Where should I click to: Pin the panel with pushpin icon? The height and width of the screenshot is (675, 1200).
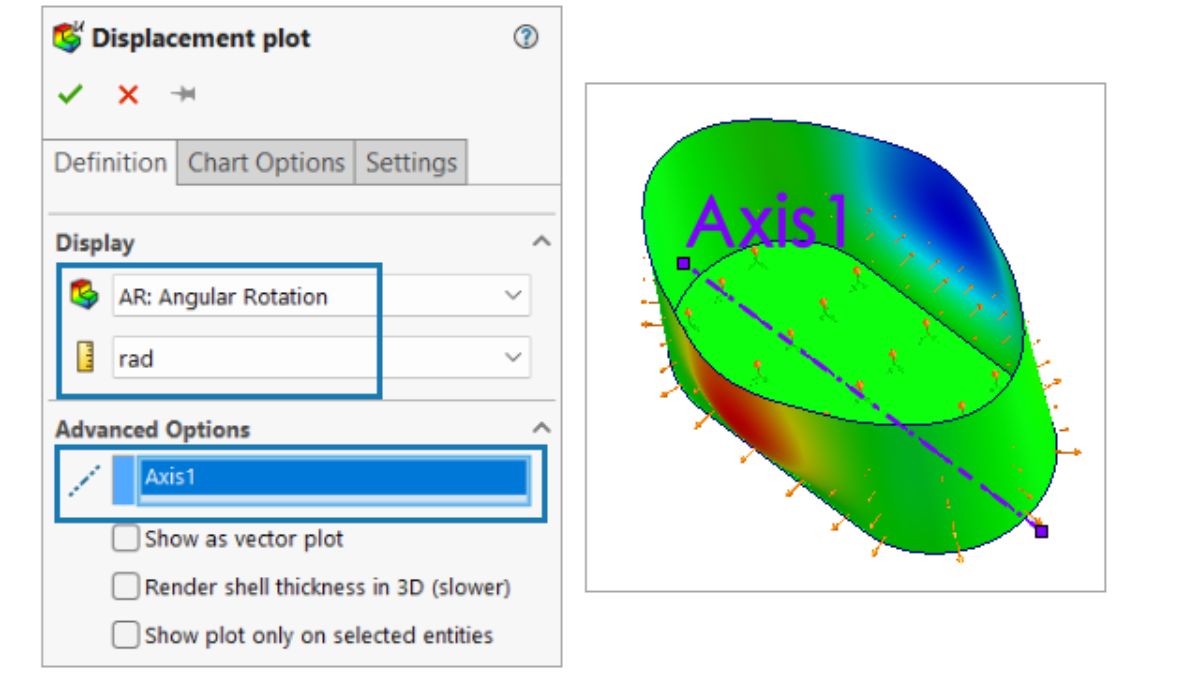coord(183,94)
